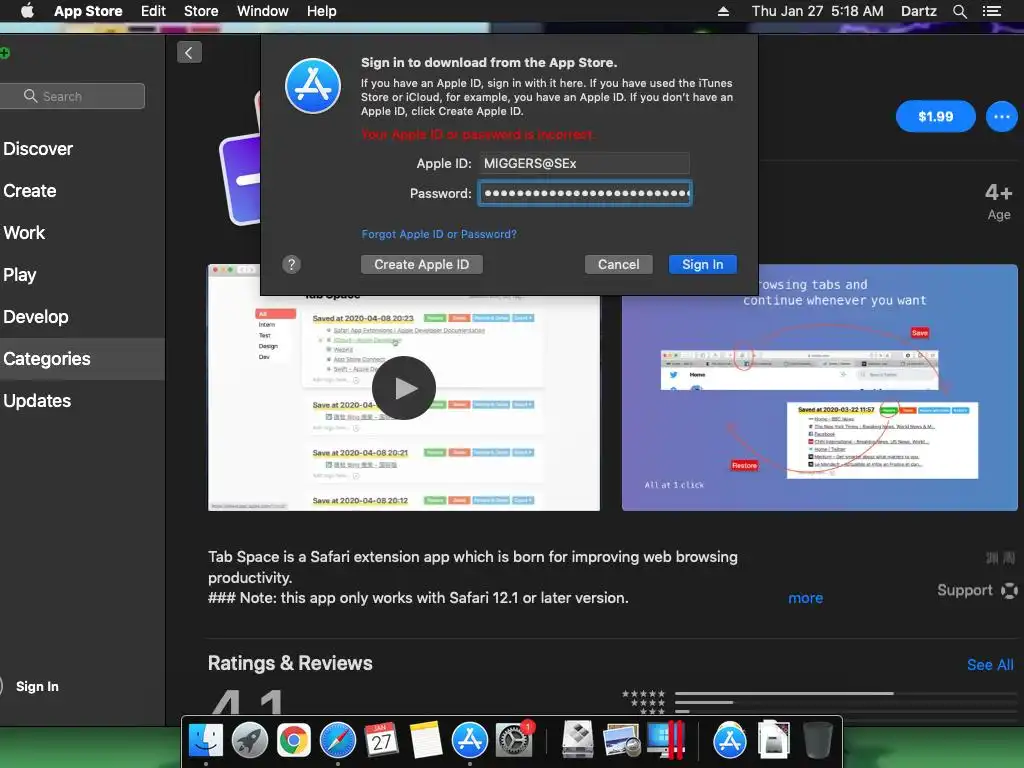
Task: Click See All reviews link
Action: pyautogui.click(x=990, y=665)
